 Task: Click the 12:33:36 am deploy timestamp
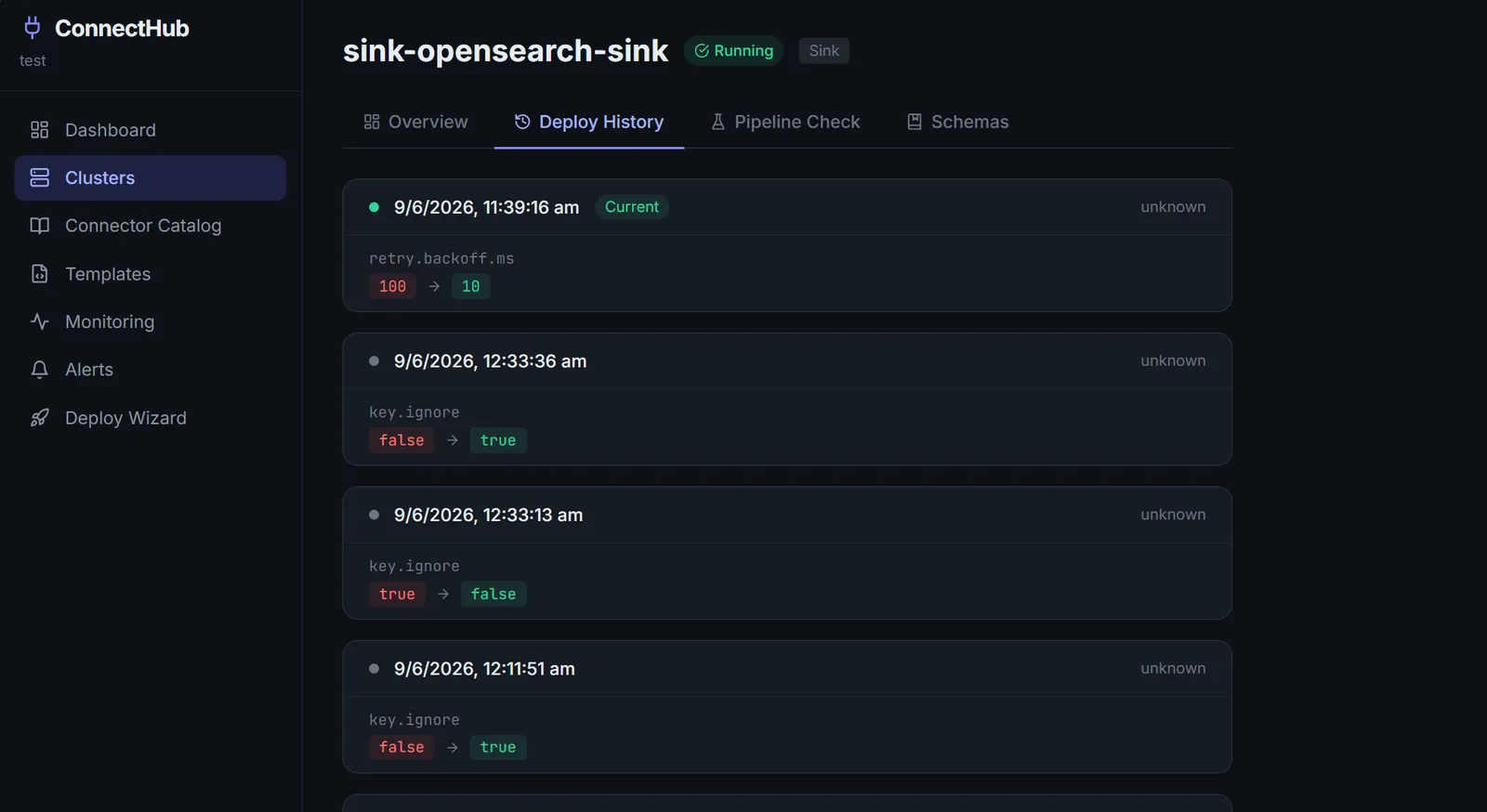click(x=490, y=361)
